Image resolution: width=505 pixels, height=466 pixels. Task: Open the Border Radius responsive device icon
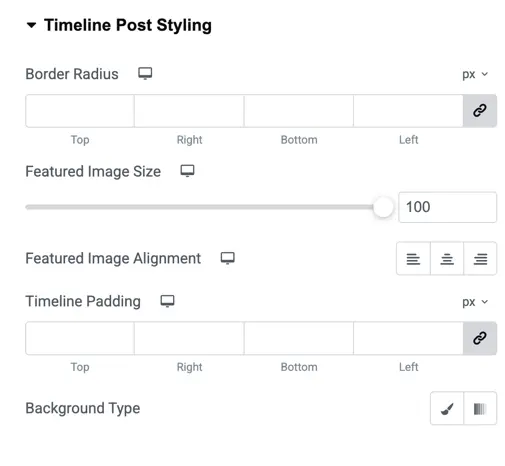coord(145,73)
